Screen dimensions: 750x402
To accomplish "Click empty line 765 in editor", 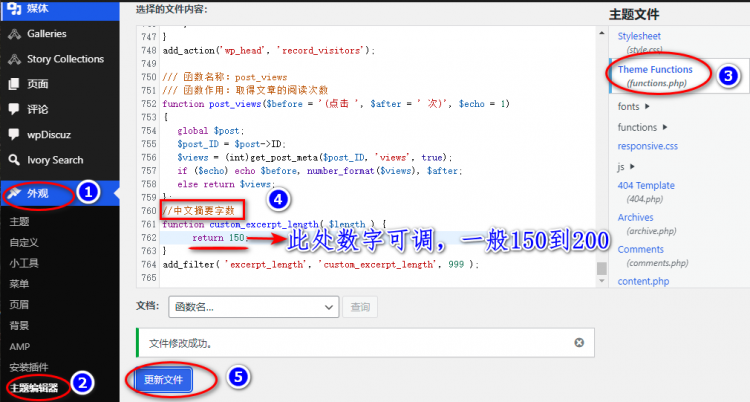I will point(378,278).
